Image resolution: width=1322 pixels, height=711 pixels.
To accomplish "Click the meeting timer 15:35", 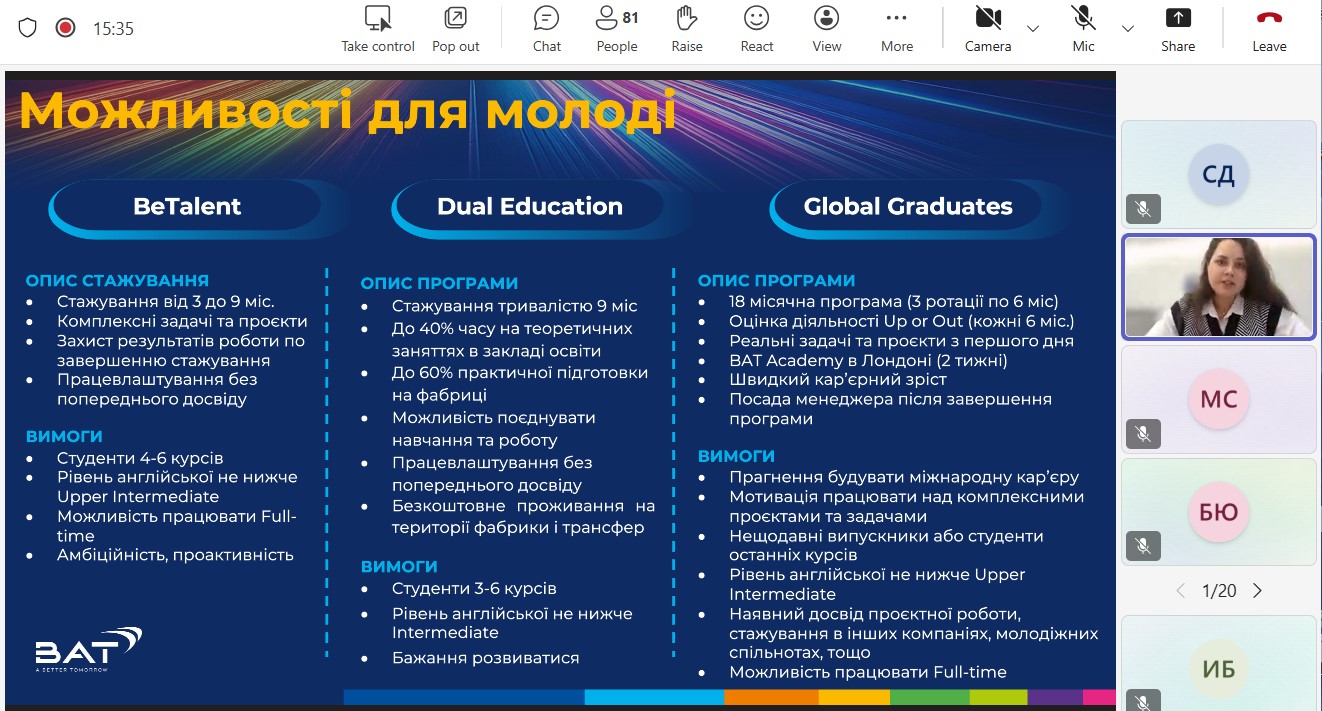I will pyautogui.click(x=113, y=29).
